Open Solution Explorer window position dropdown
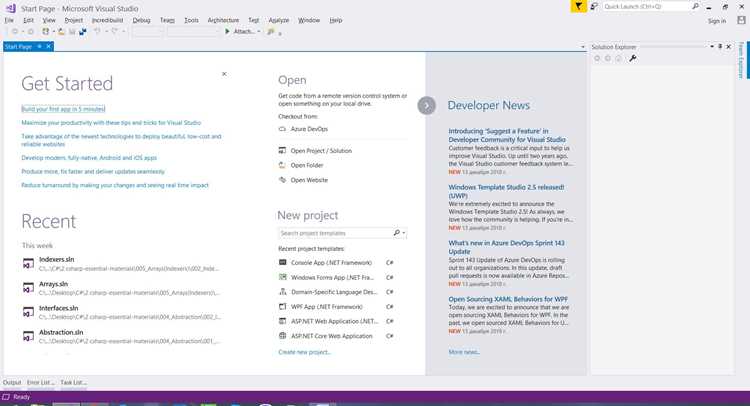The width and height of the screenshot is (750, 406). coord(712,46)
